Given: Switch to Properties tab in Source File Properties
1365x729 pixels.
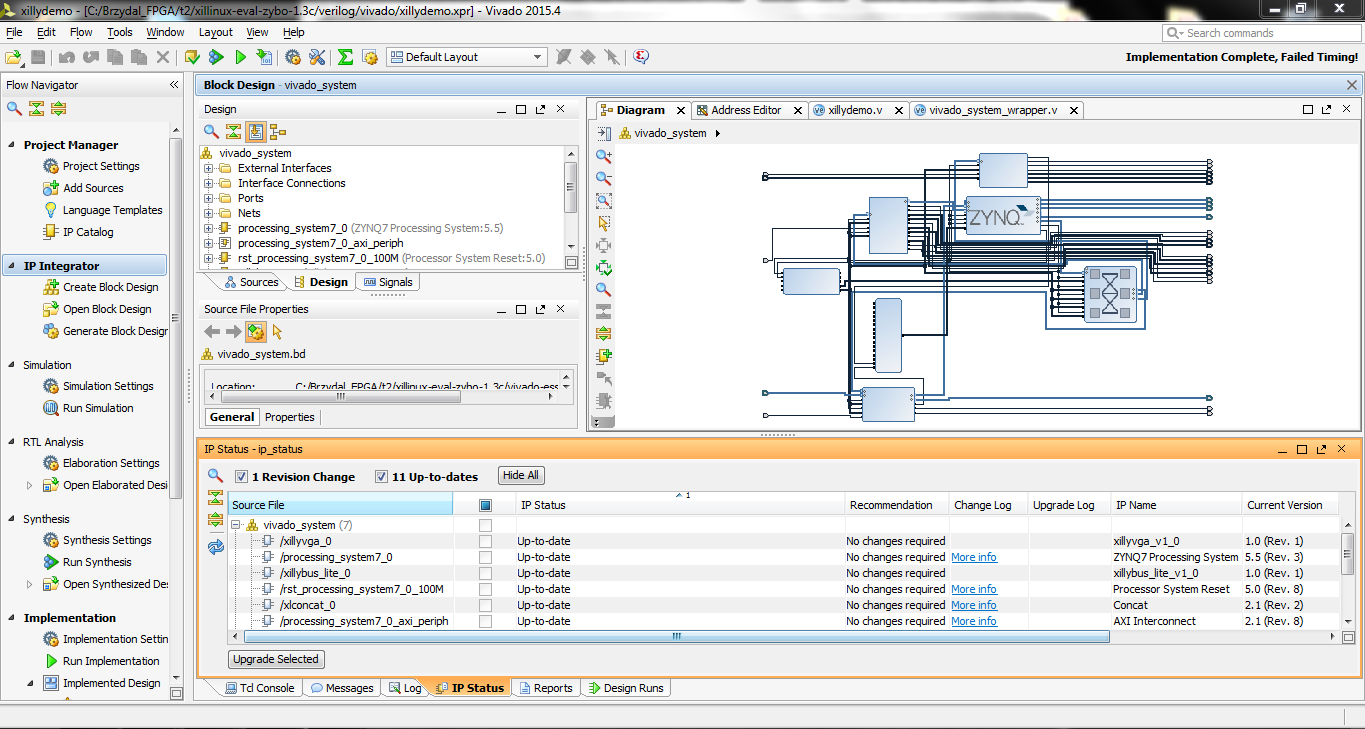Looking at the screenshot, I should click(x=290, y=417).
